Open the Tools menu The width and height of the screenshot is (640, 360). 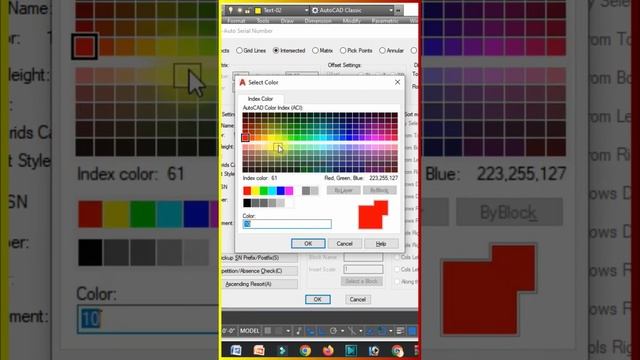[263, 21]
